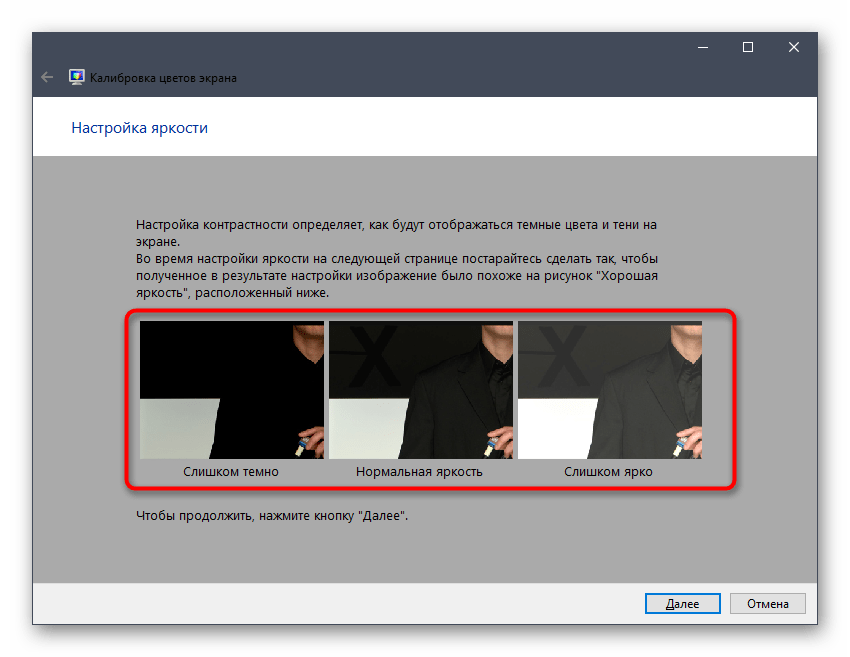850x657 pixels.
Task: Click the "Нормальная яркость" caption
Action: coord(419,471)
